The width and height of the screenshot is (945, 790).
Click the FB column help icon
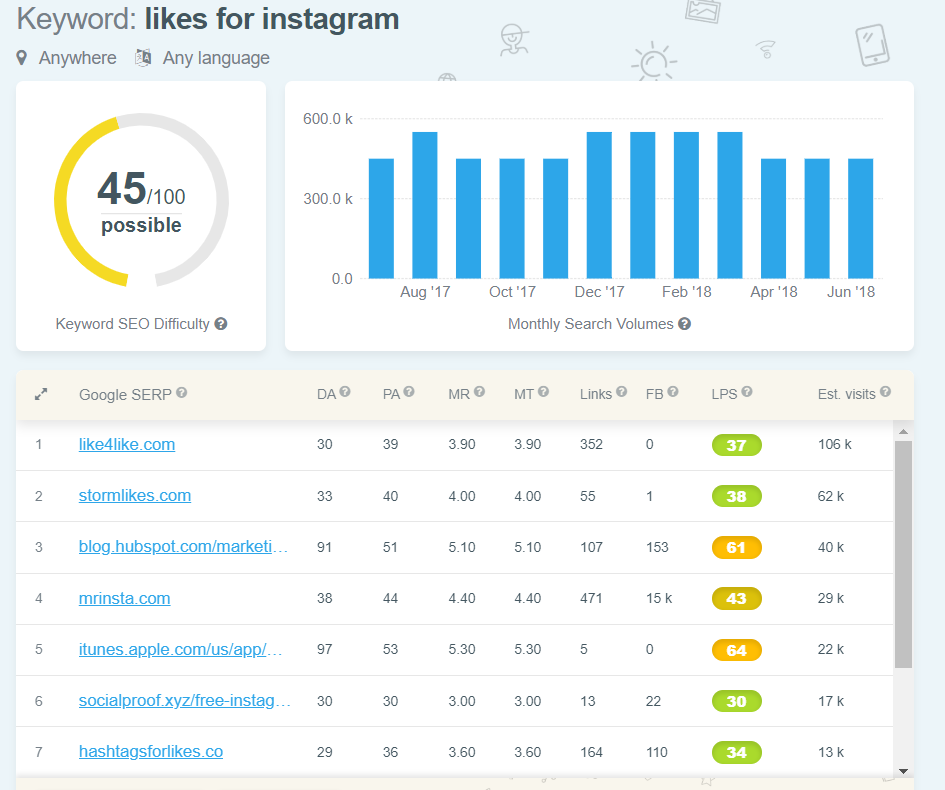coord(673,392)
